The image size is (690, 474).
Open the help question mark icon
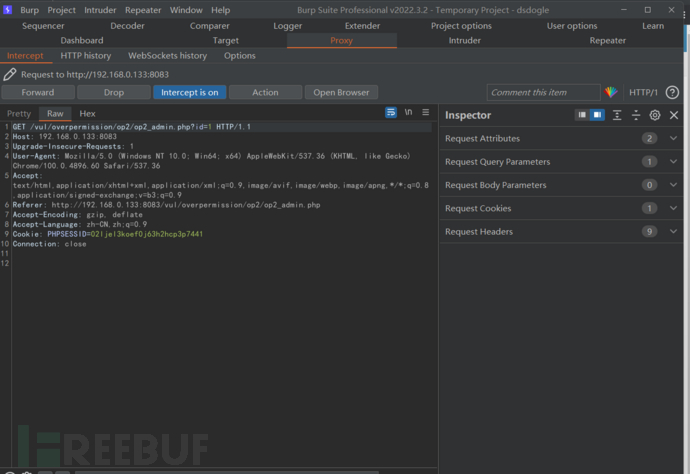[672, 92]
